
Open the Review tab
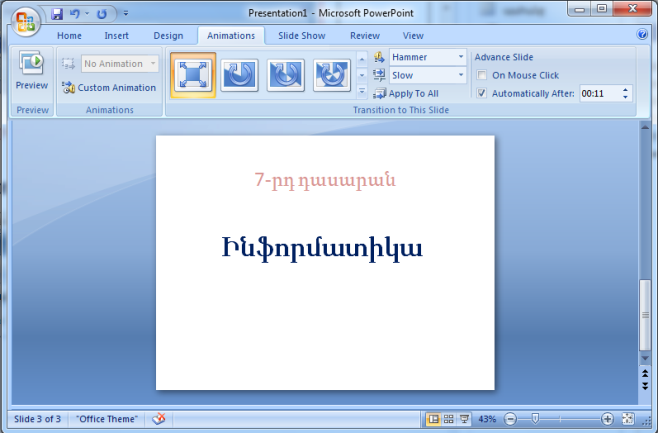(365, 36)
